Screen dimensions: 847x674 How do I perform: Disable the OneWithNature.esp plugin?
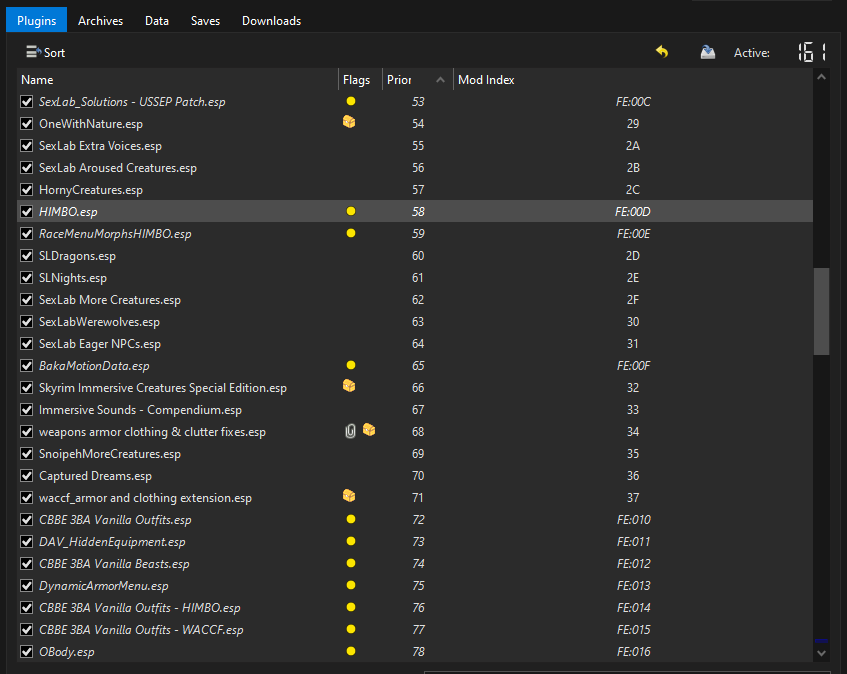tap(26, 124)
